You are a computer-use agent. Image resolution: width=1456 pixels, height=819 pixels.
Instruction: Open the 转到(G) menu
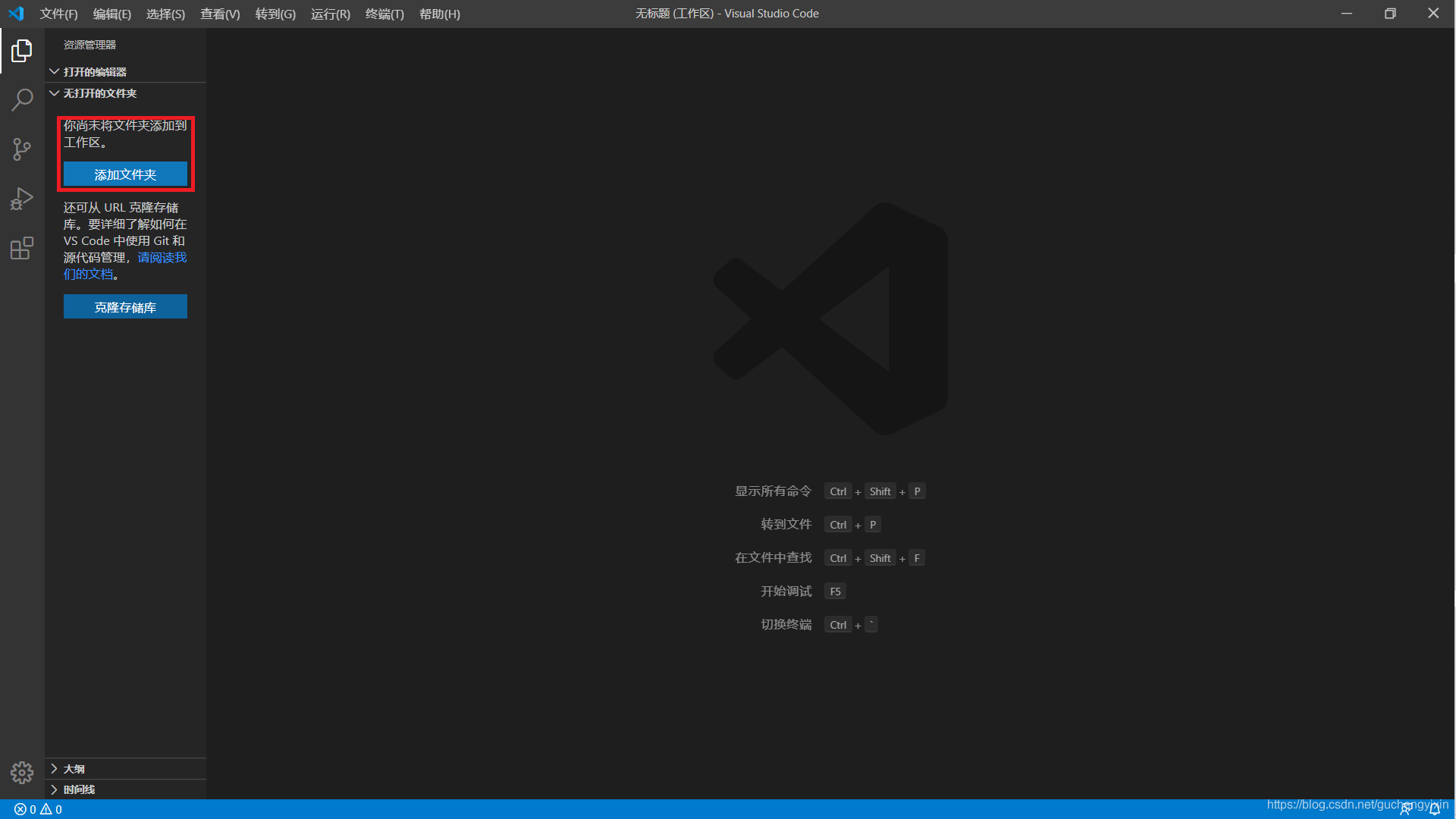click(x=275, y=14)
